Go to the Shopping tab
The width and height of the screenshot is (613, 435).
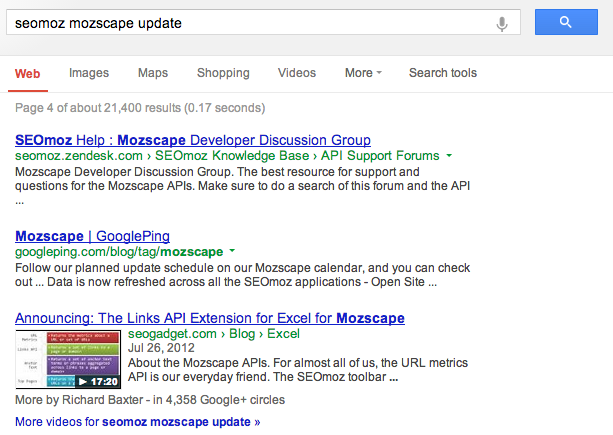223,73
